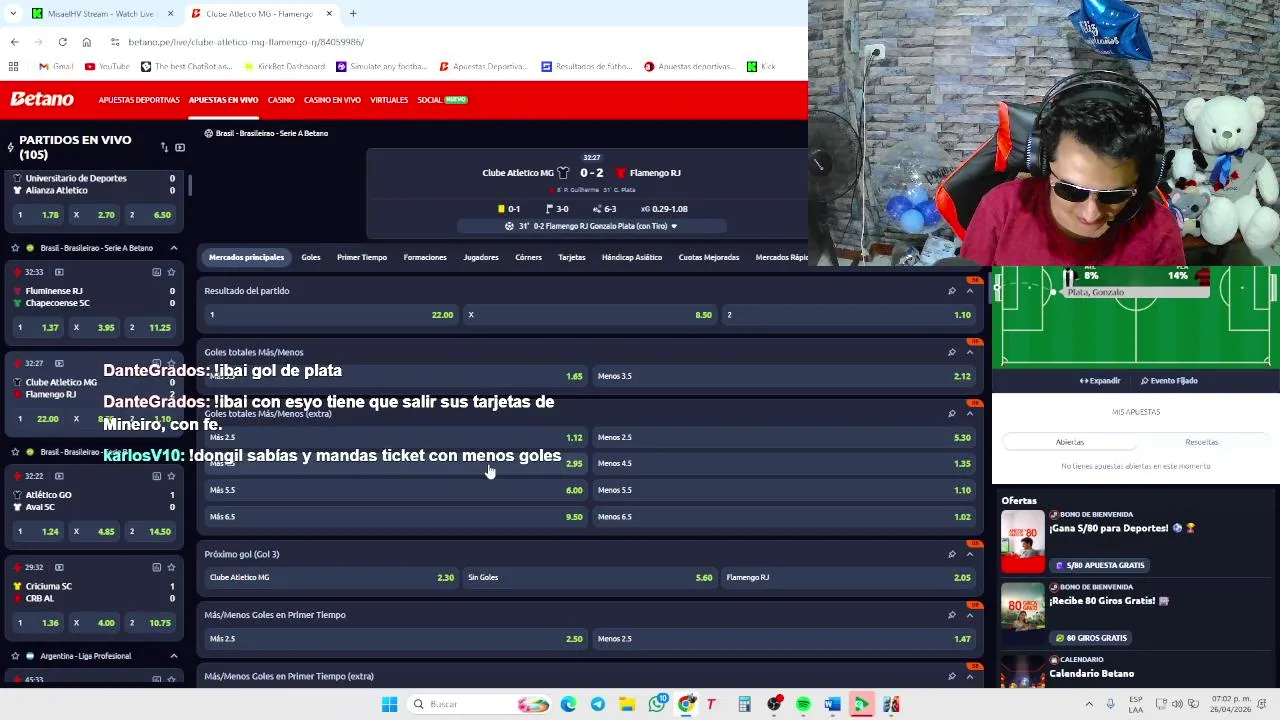Reload the browser page
This screenshot has height=720, width=1280.
(62, 42)
